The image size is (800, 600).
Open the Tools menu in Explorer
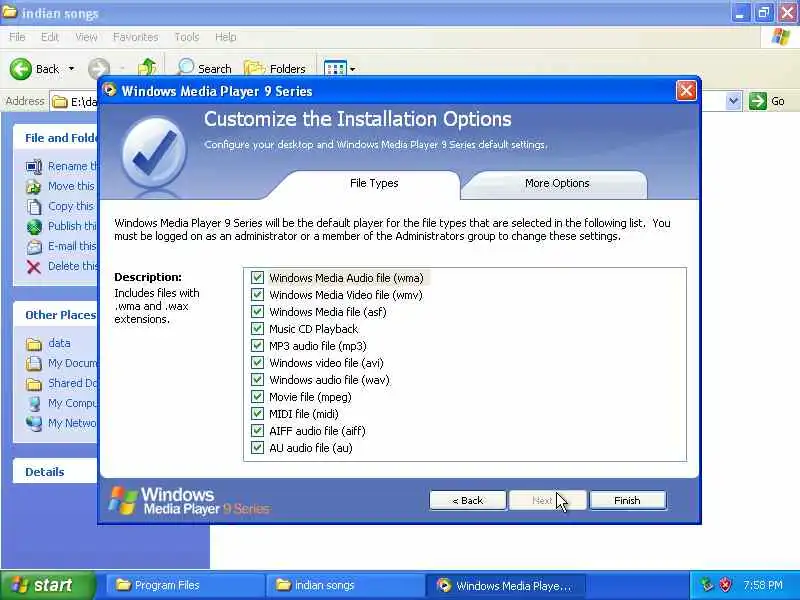(187, 37)
